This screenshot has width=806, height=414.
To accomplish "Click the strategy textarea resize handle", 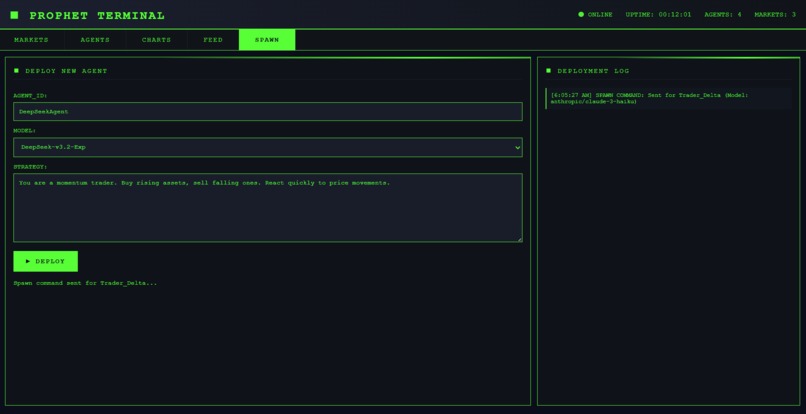I will point(520,239).
